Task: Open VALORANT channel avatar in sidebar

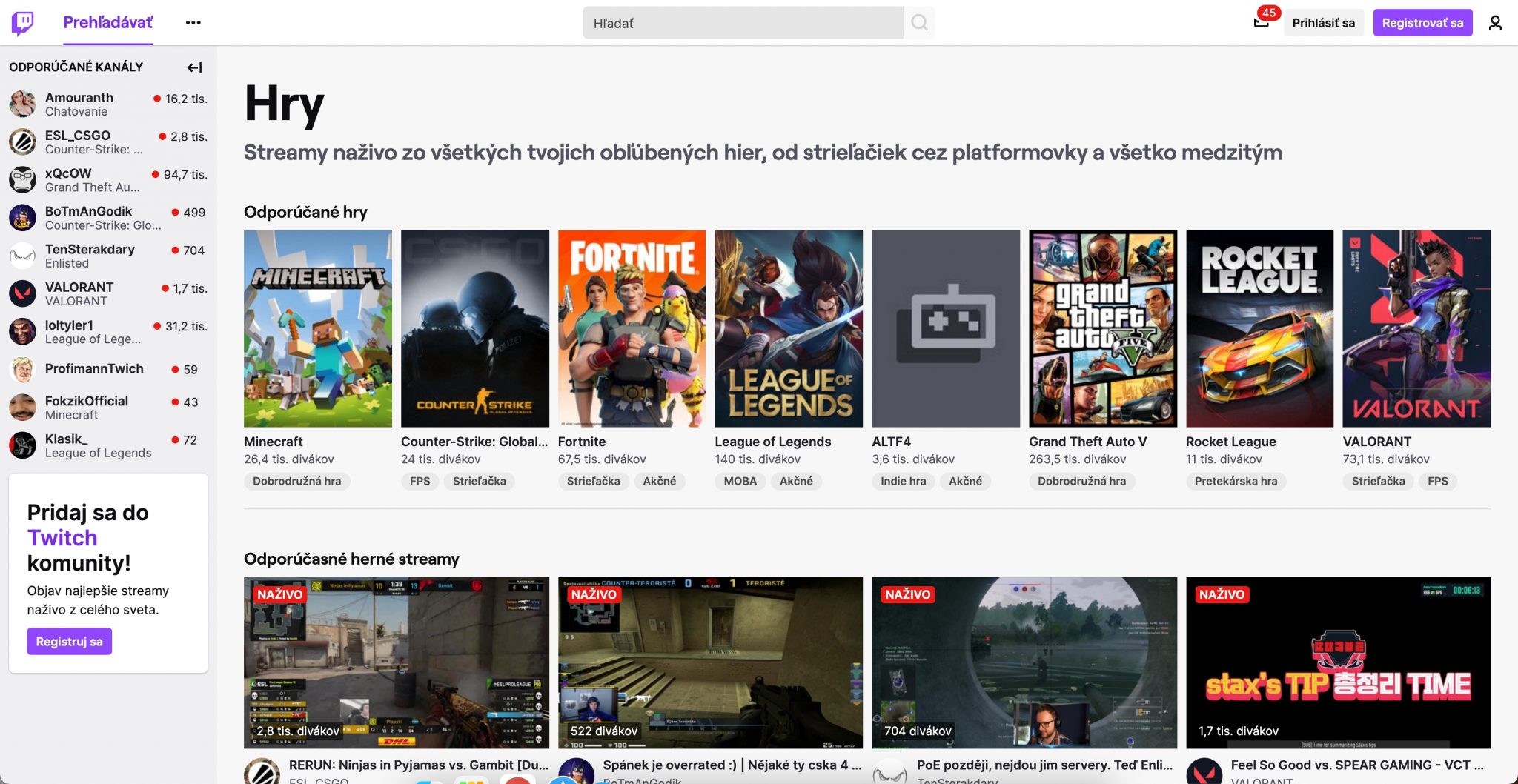Action: 23,293
